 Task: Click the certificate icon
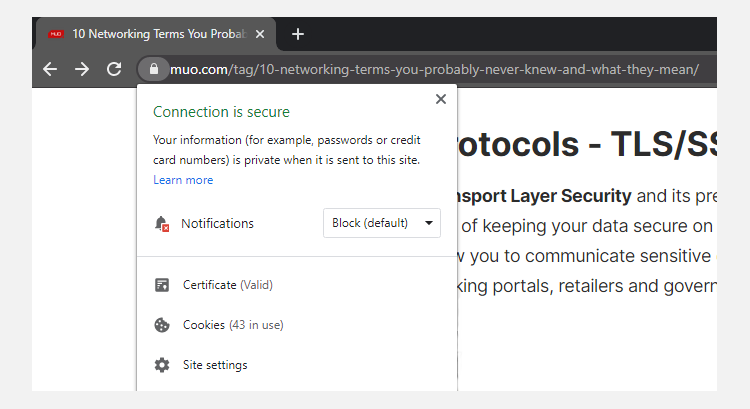pos(162,285)
